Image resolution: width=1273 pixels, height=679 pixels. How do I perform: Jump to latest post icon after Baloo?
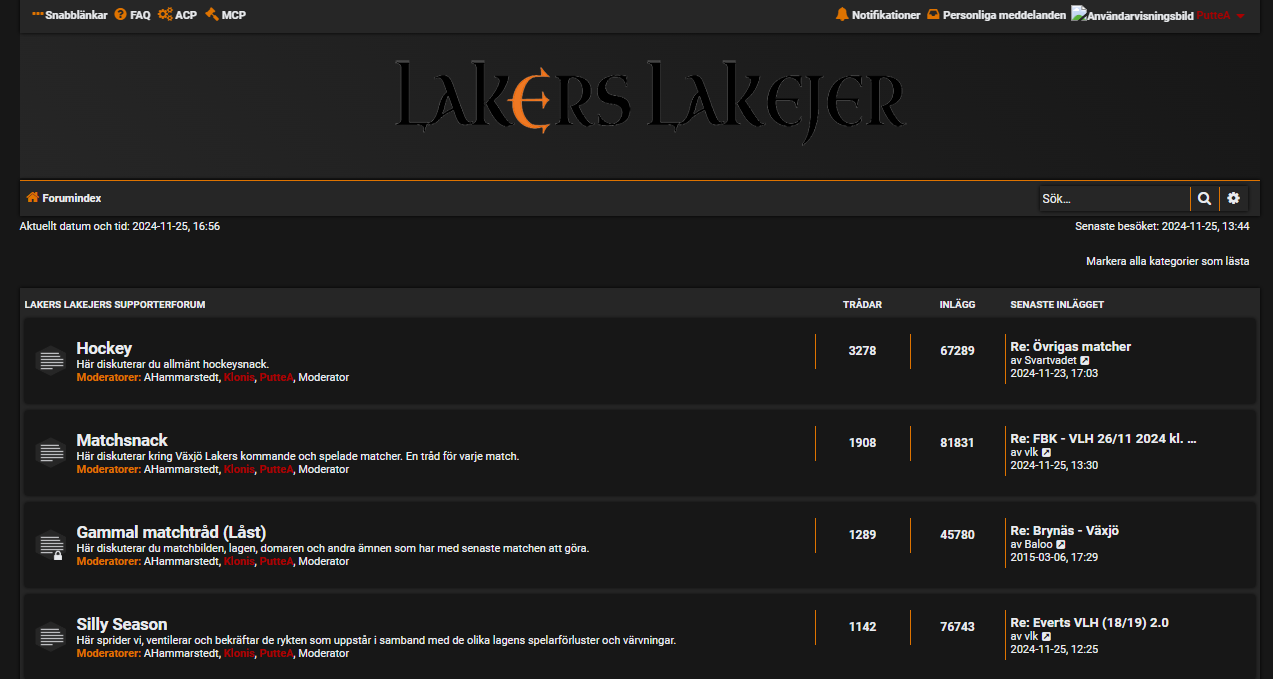1061,545
